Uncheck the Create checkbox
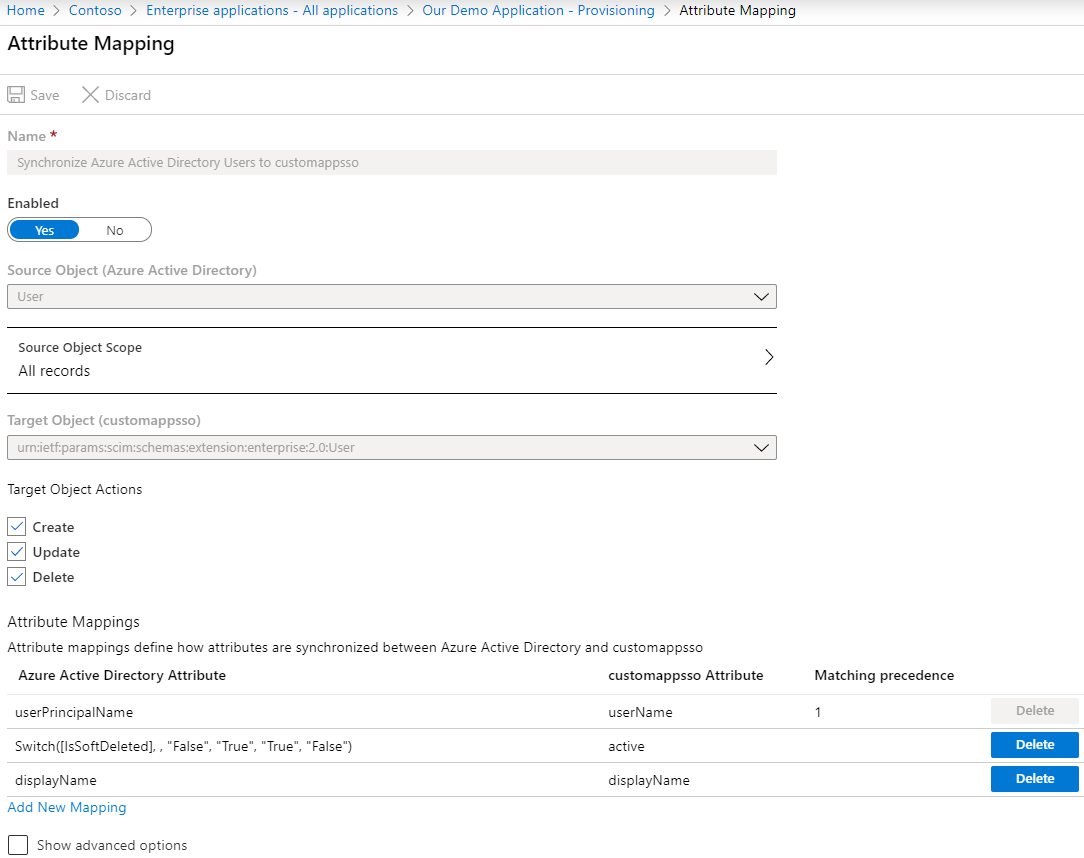Image resolution: width=1084 pixels, height=858 pixels. coord(16,527)
